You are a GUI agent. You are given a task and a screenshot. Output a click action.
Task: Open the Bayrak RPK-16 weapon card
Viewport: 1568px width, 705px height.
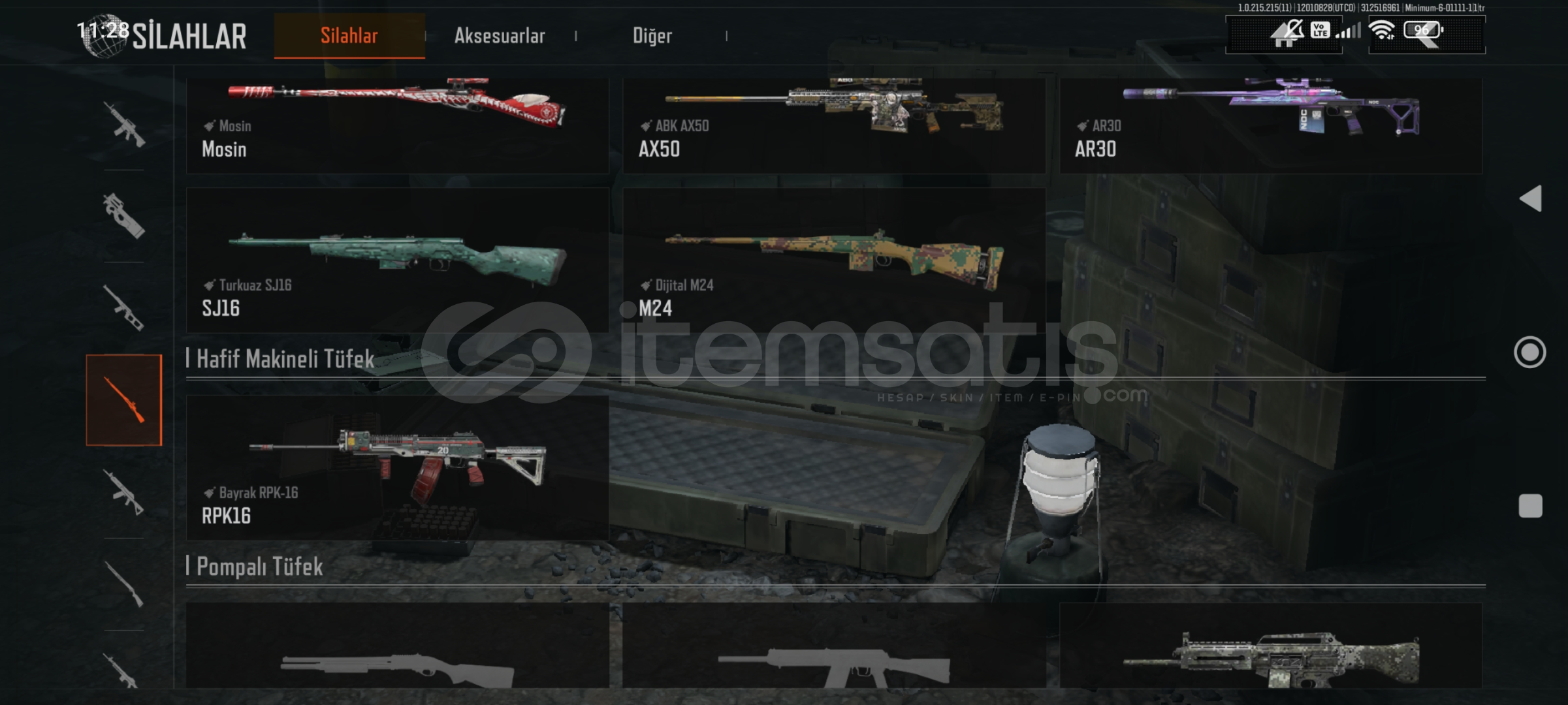pyautogui.click(x=398, y=467)
